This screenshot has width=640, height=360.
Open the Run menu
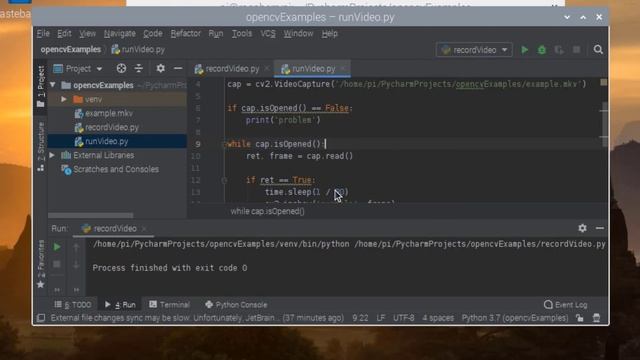216,33
